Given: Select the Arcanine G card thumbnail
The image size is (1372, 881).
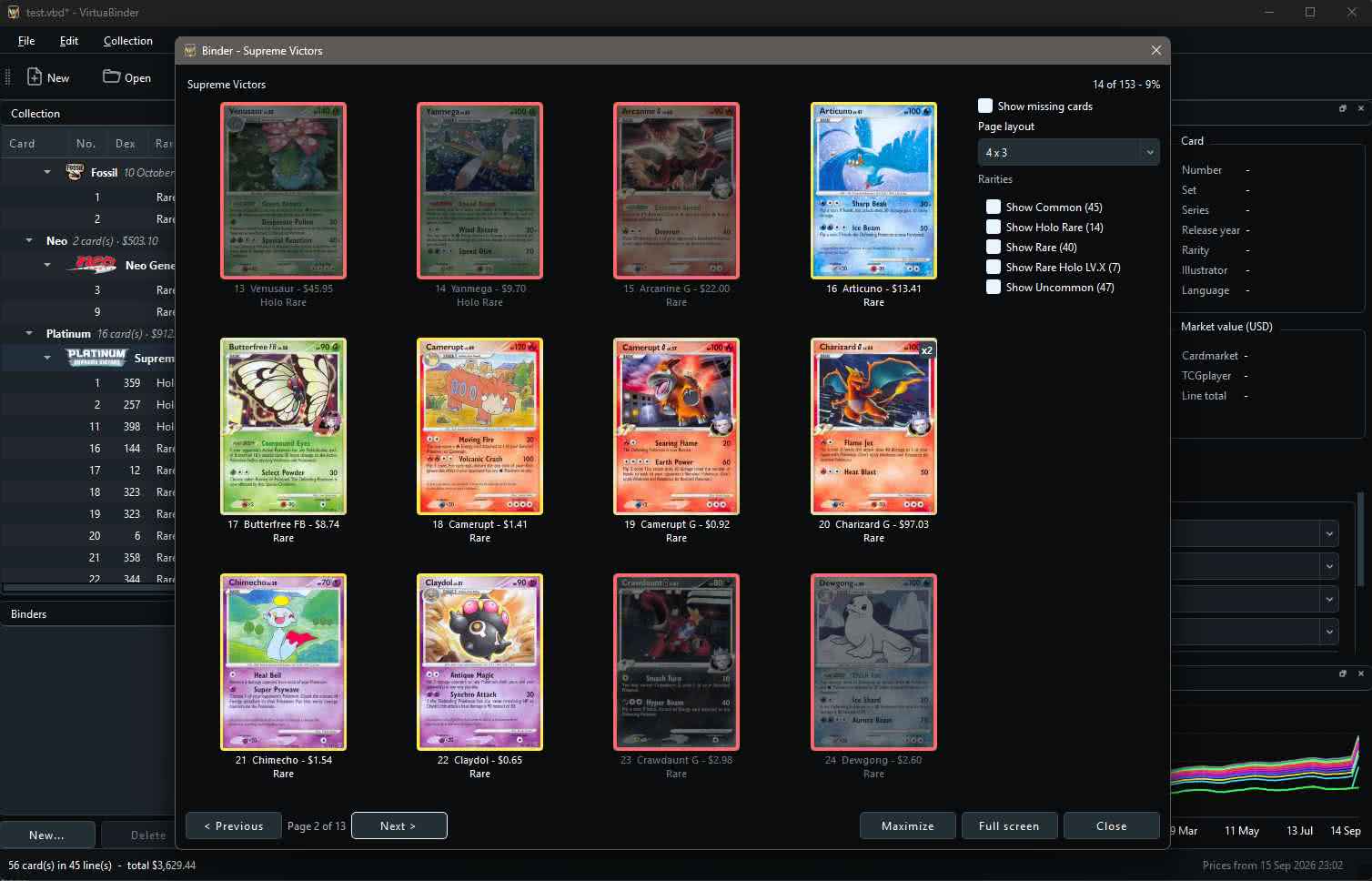Looking at the screenshot, I should 676,190.
